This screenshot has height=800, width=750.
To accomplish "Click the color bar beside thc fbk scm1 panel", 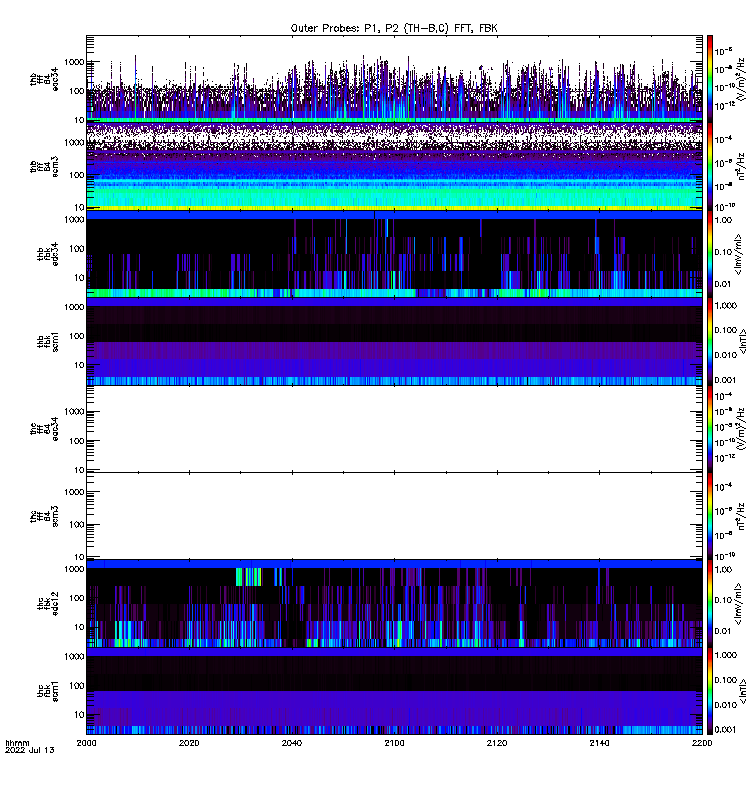I will [x=710, y=691].
